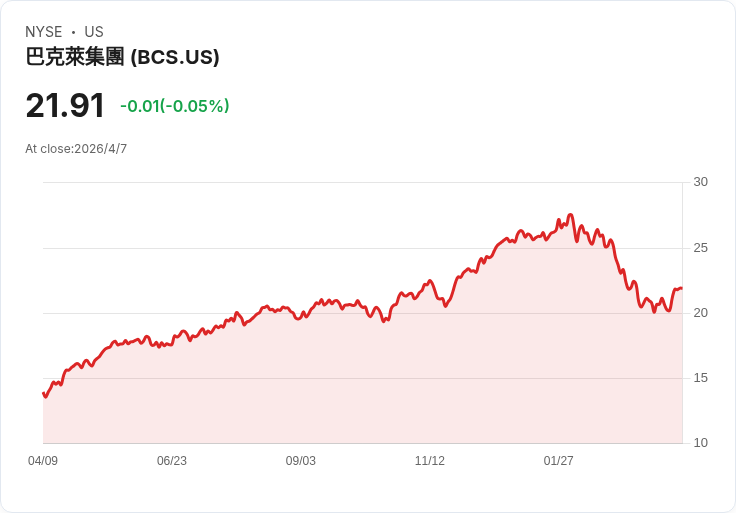Click the 20 price axis label
Image resolution: width=736 pixels, height=513 pixels.
701,313
